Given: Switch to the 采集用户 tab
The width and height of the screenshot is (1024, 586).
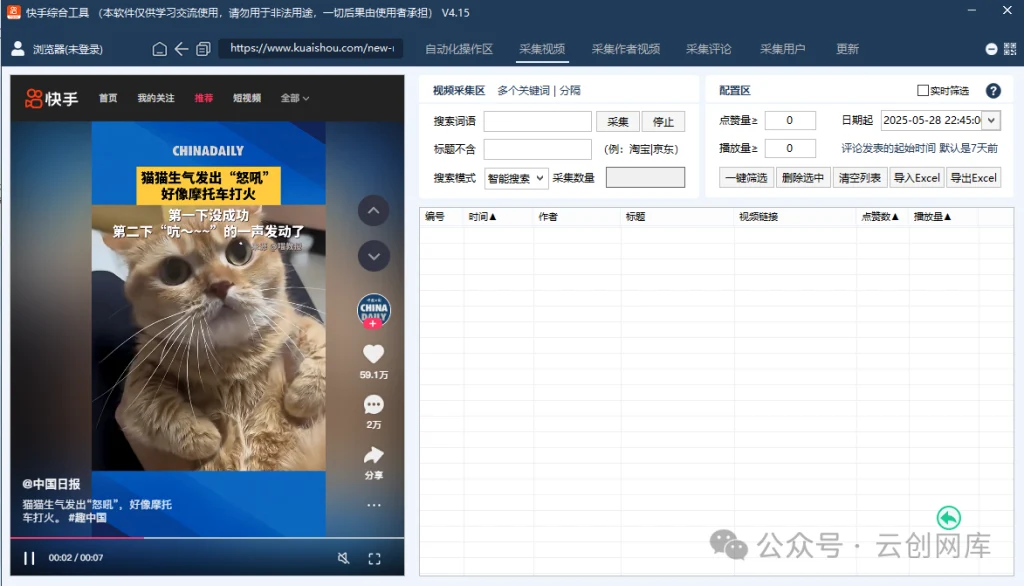Looking at the screenshot, I should pos(782,49).
